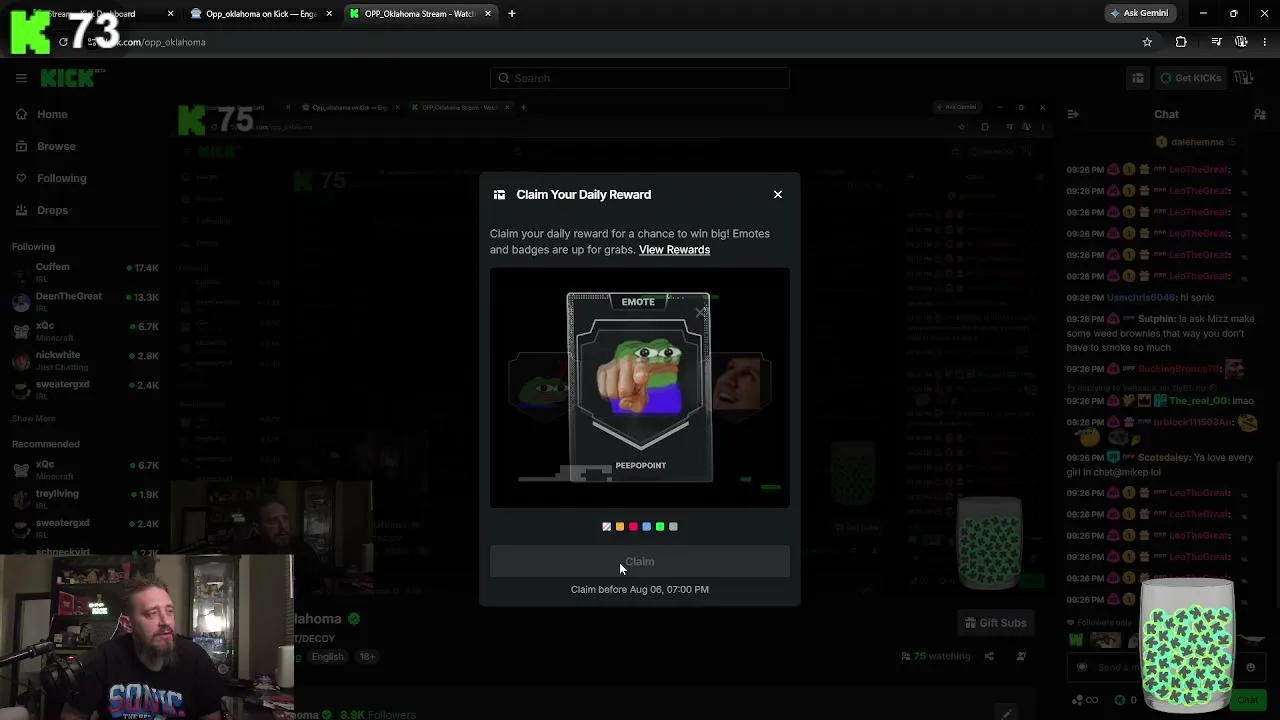The width and height of the screenshot is (1280, 720).
Task: Collapse the chat panel with arrow icon
Action: (1072, 114)
